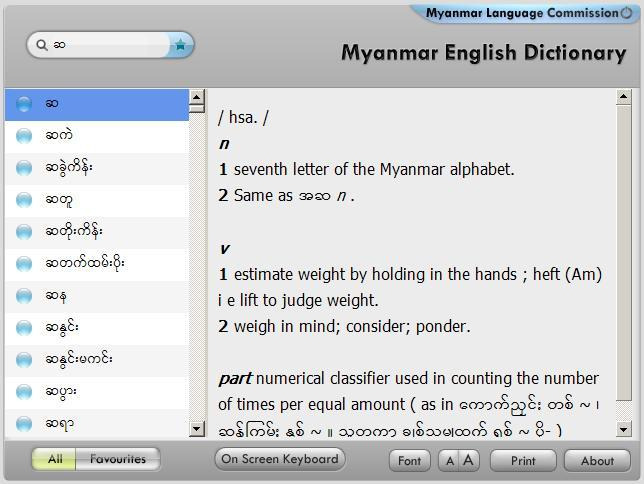Screen dimensions: 644x484
Task: Add word to favourites with star icon
Action: tap(181, 45)
